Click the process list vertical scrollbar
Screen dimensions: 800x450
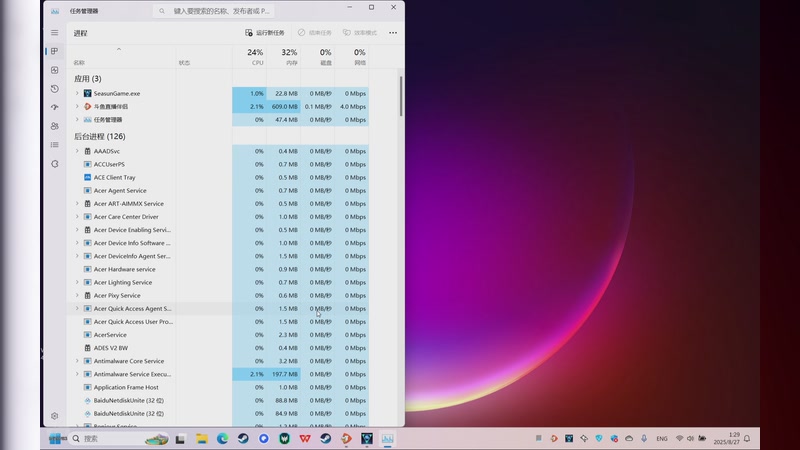[401, 96]
